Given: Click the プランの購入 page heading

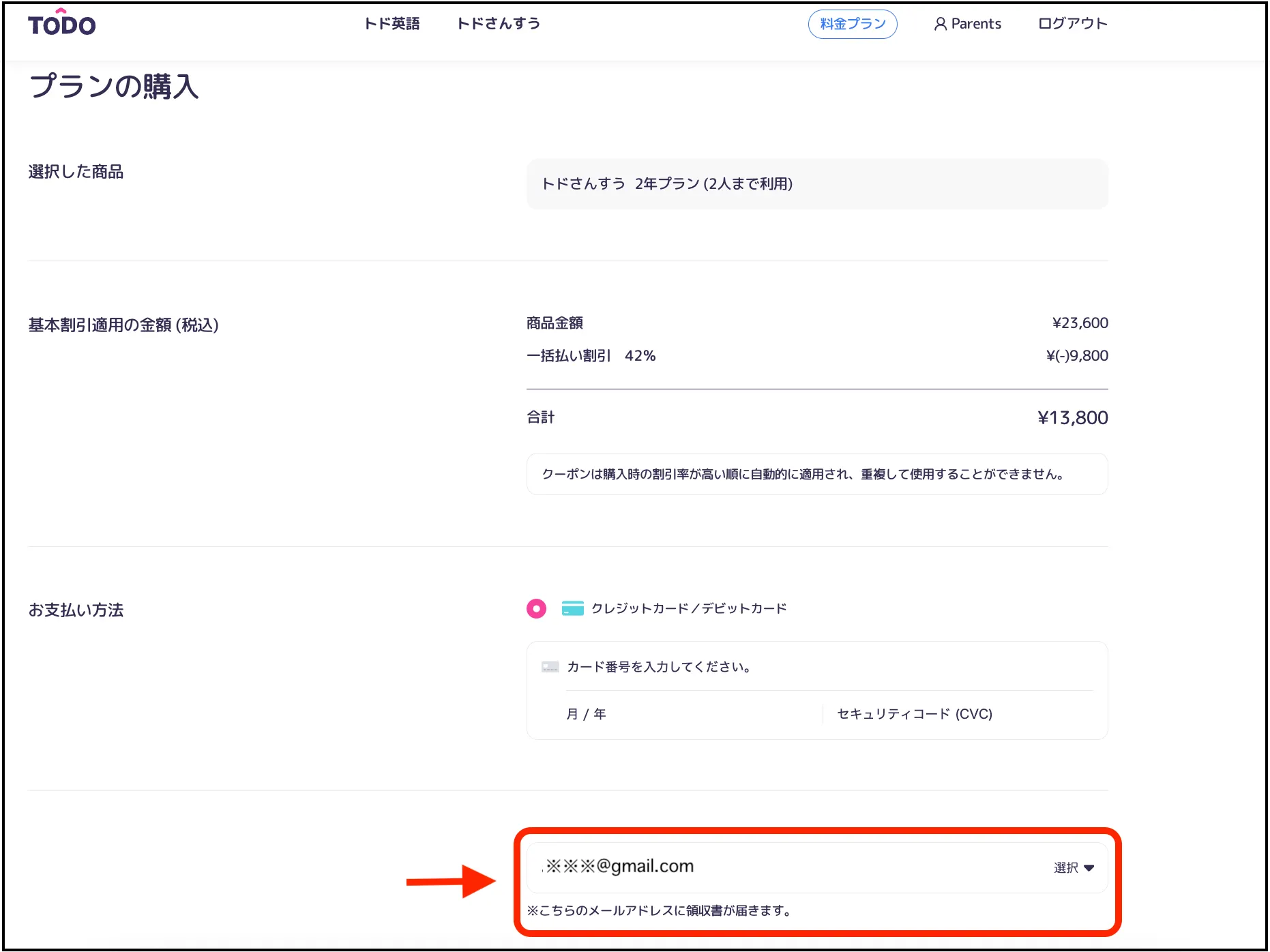Looking at the screenshot, I should point(114,87).
